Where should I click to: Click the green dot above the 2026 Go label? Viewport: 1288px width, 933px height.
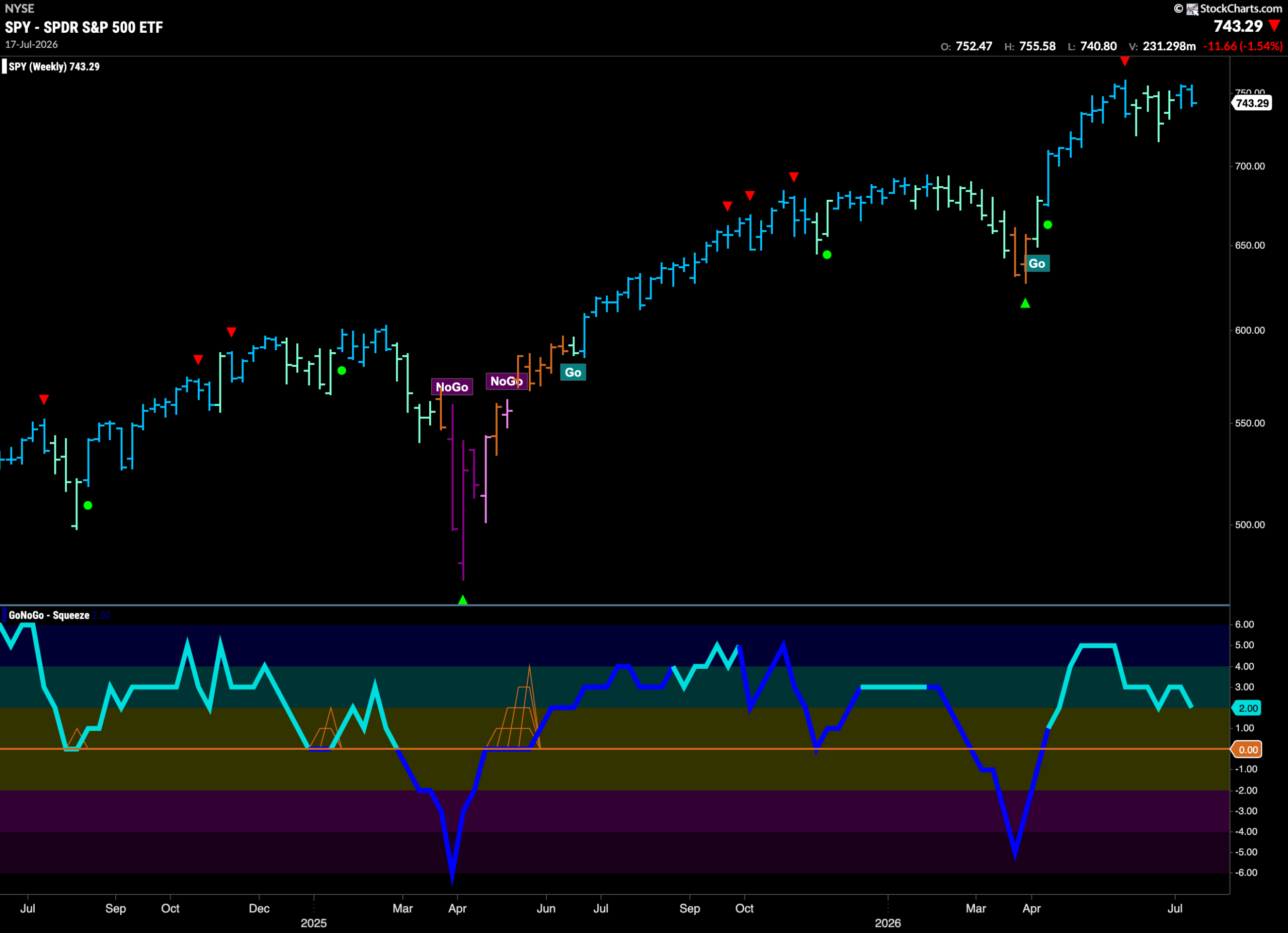coord(1048,225)
